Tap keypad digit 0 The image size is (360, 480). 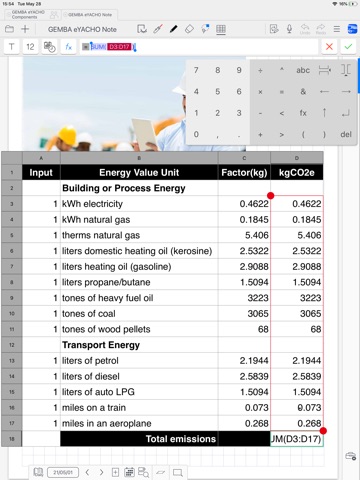point(196,134)
